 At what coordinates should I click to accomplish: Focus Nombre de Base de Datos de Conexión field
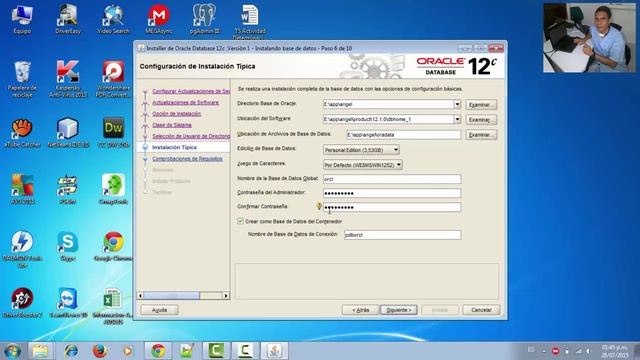[402, 235]
